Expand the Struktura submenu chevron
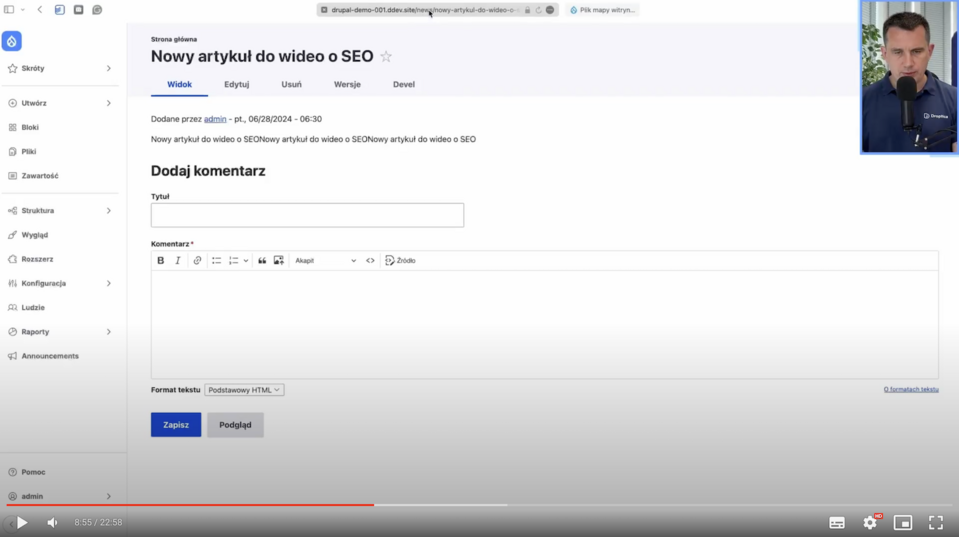The height and width of the screenshot is (537, 959). tap(109, 210)
